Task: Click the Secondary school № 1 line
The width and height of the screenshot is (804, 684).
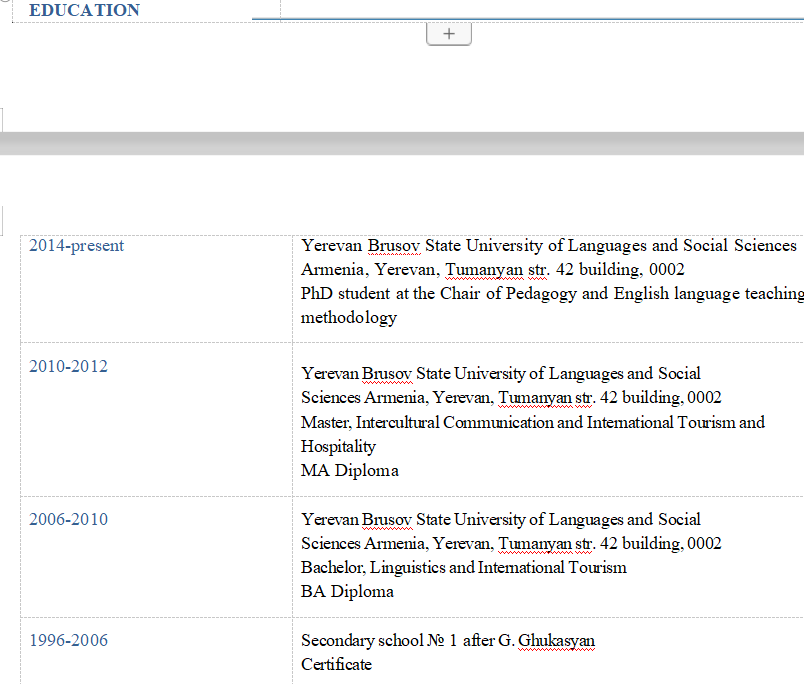Action: tap(448, 640)
